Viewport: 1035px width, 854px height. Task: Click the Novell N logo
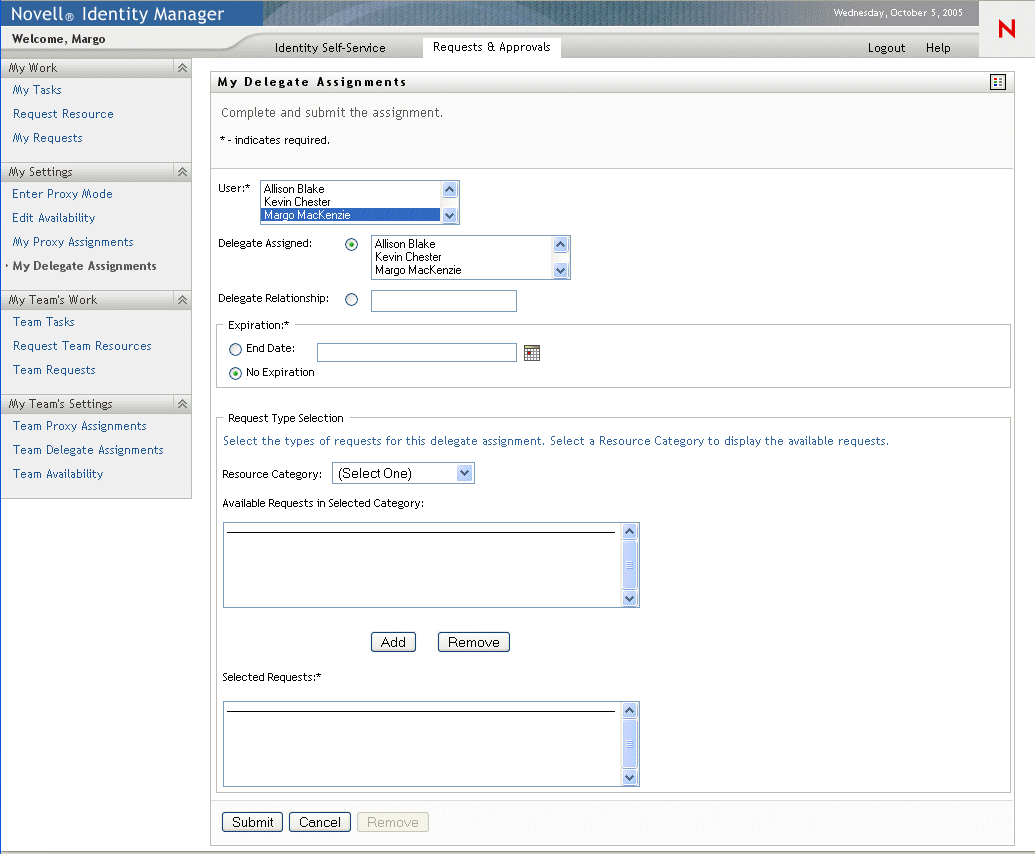point(1007,28)
